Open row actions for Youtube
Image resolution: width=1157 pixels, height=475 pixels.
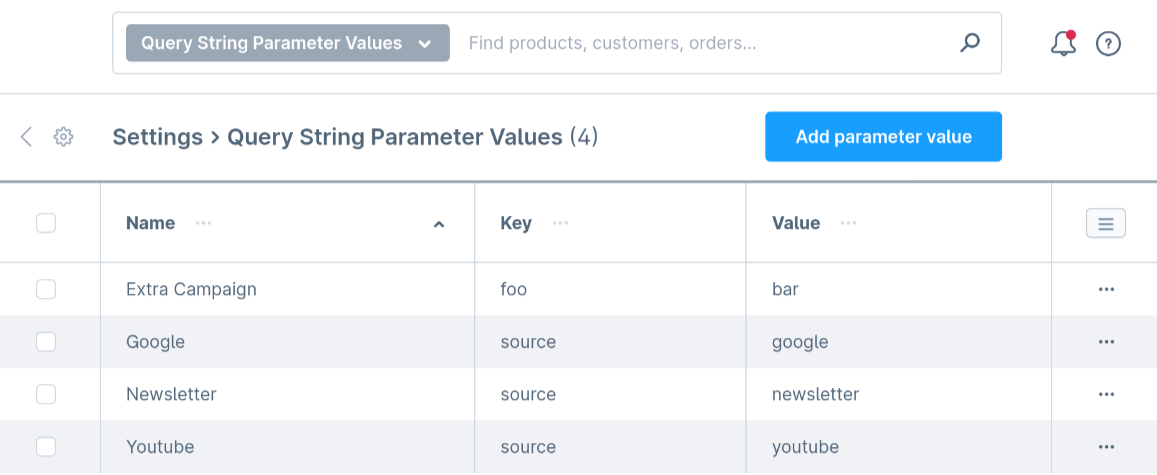coord(1106,447)
